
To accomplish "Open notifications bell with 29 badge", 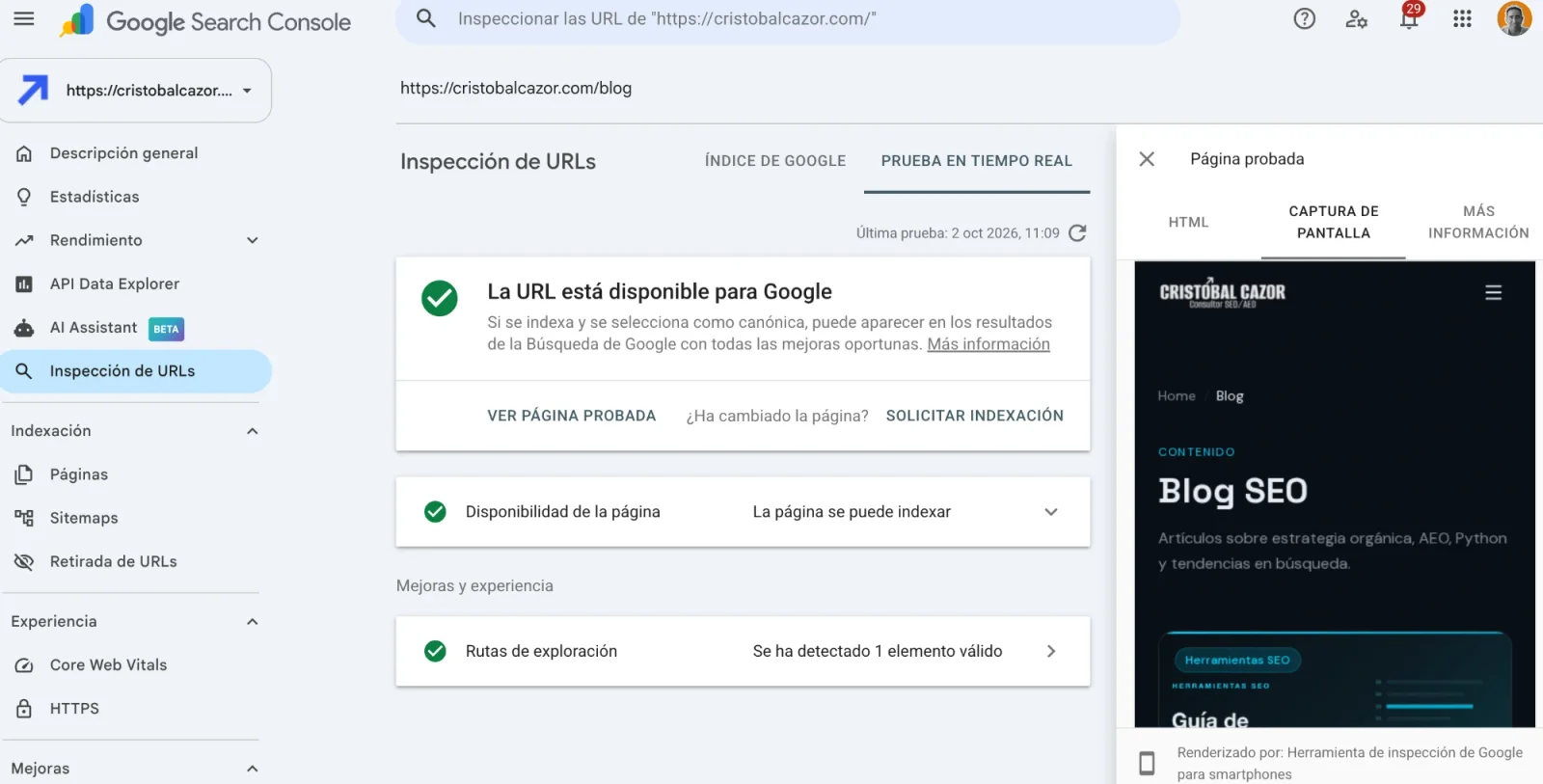I will coord(1410,16).
